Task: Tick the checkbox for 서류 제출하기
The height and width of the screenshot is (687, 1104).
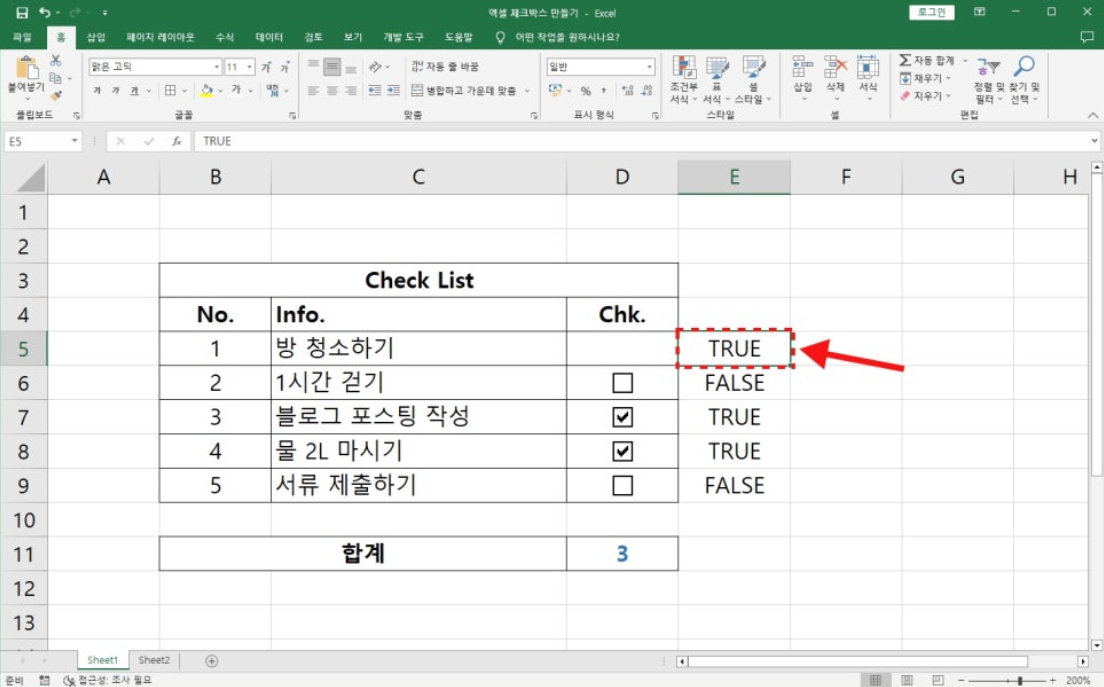Action: tap(622, 486)
